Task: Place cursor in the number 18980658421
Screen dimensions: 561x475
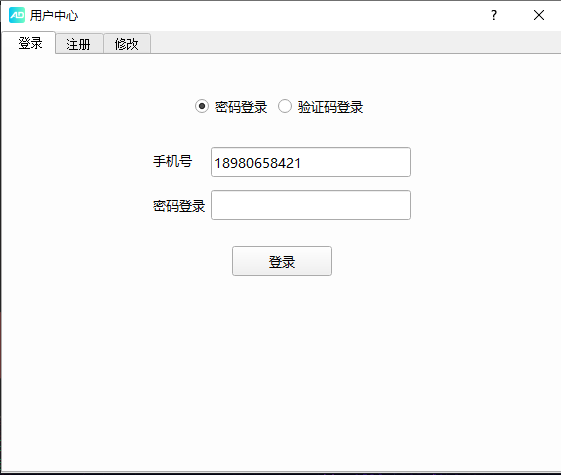Action: click(258, 163)
